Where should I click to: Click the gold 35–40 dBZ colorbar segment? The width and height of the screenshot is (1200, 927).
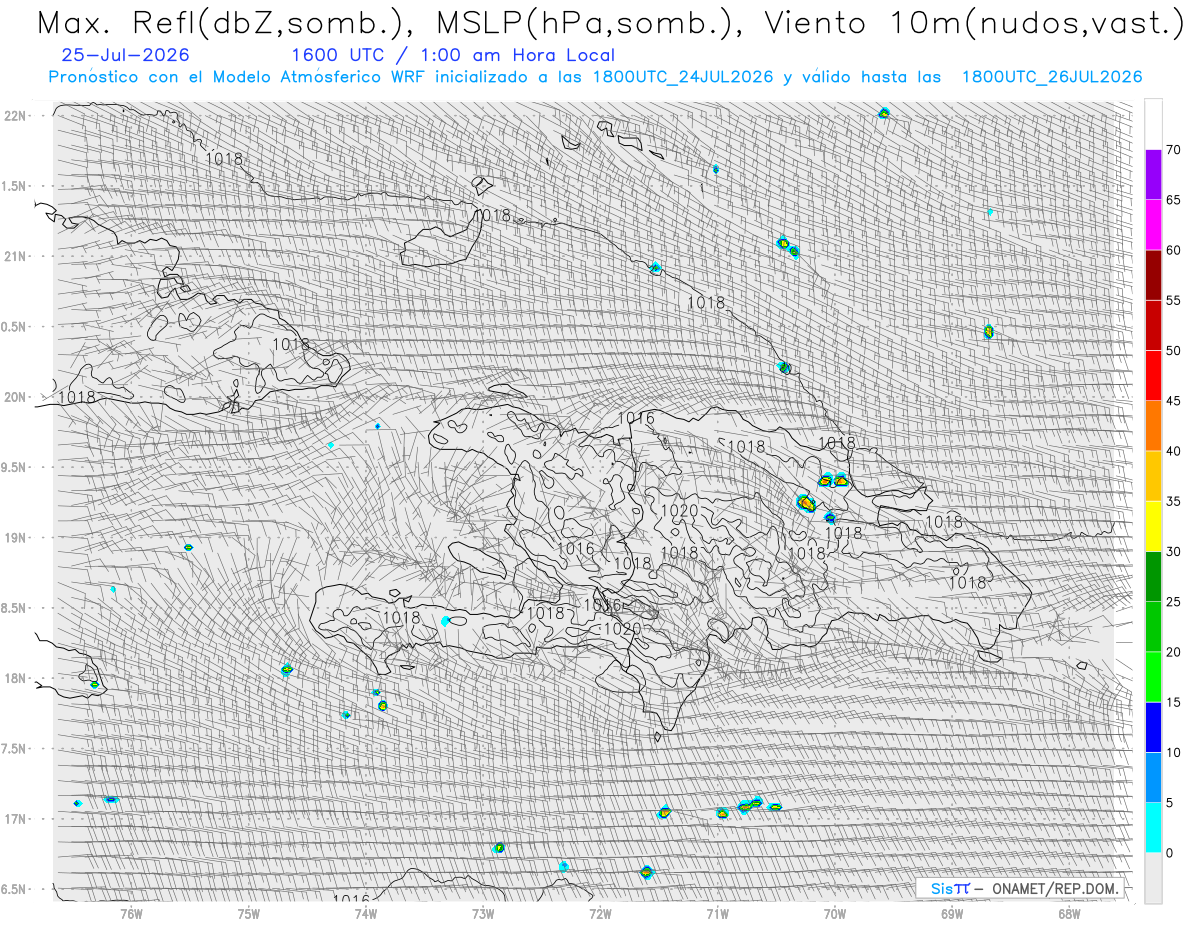1153,476
